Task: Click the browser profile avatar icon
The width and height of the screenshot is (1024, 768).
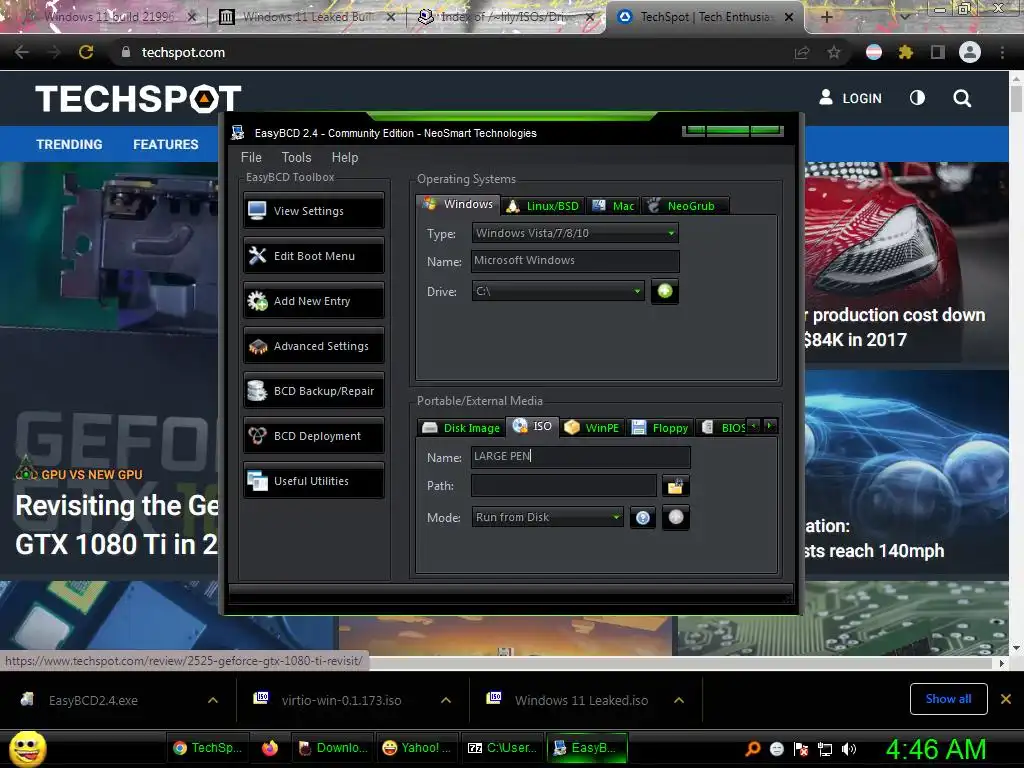Action: tap(970, 52)
